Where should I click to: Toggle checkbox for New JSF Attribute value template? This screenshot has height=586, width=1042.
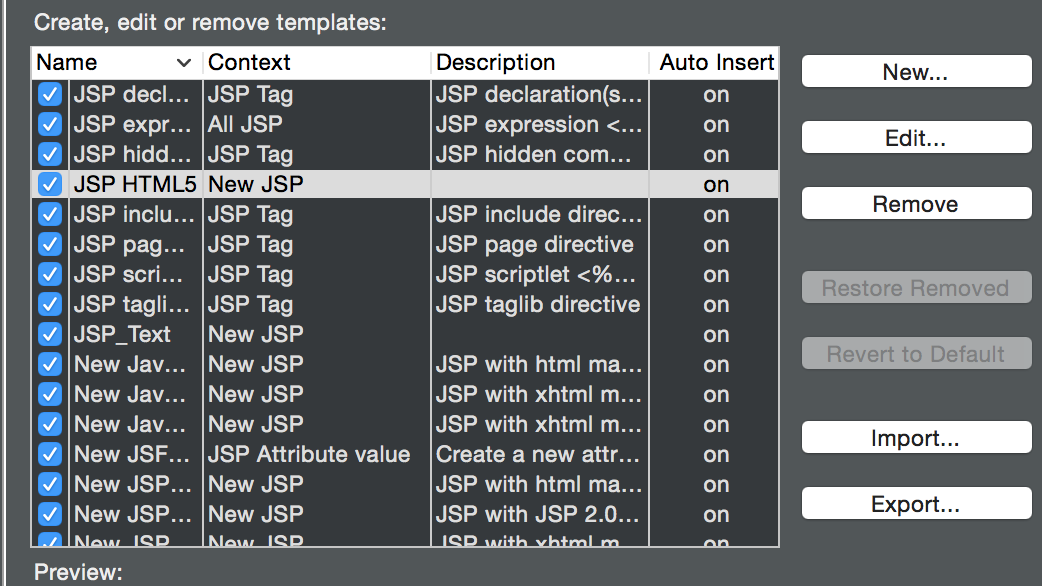pos(49,455)
